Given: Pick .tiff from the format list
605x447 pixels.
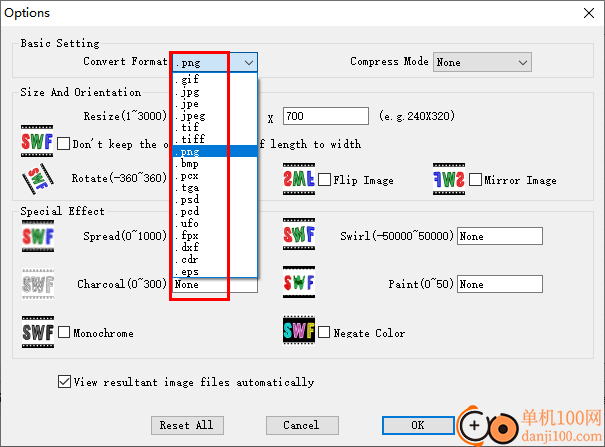Looking at the screenshot, I should click(215, 139).
